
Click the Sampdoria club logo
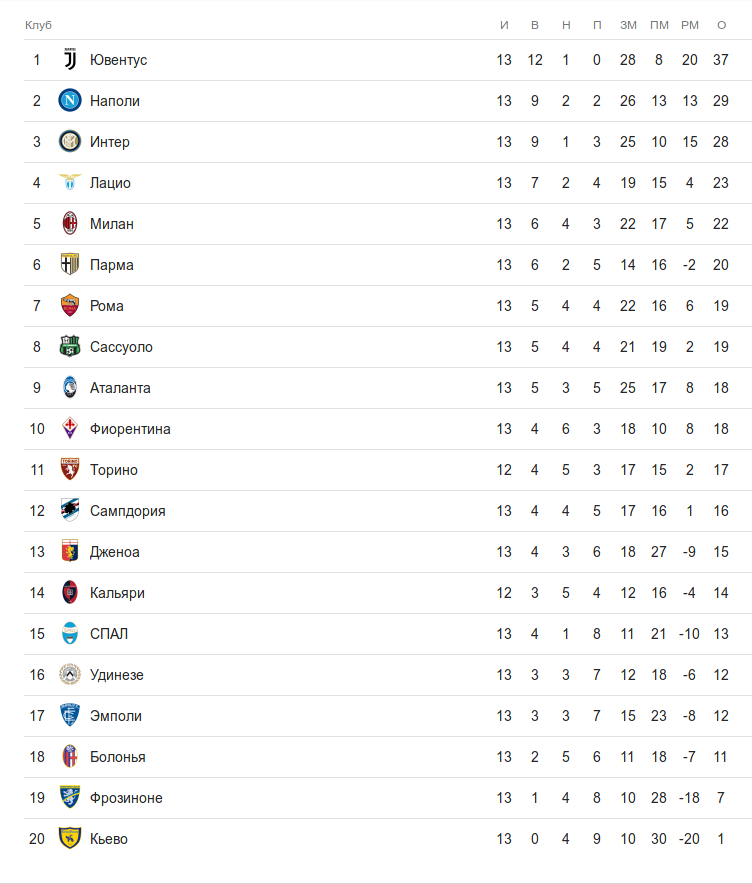tap(69, 511)
